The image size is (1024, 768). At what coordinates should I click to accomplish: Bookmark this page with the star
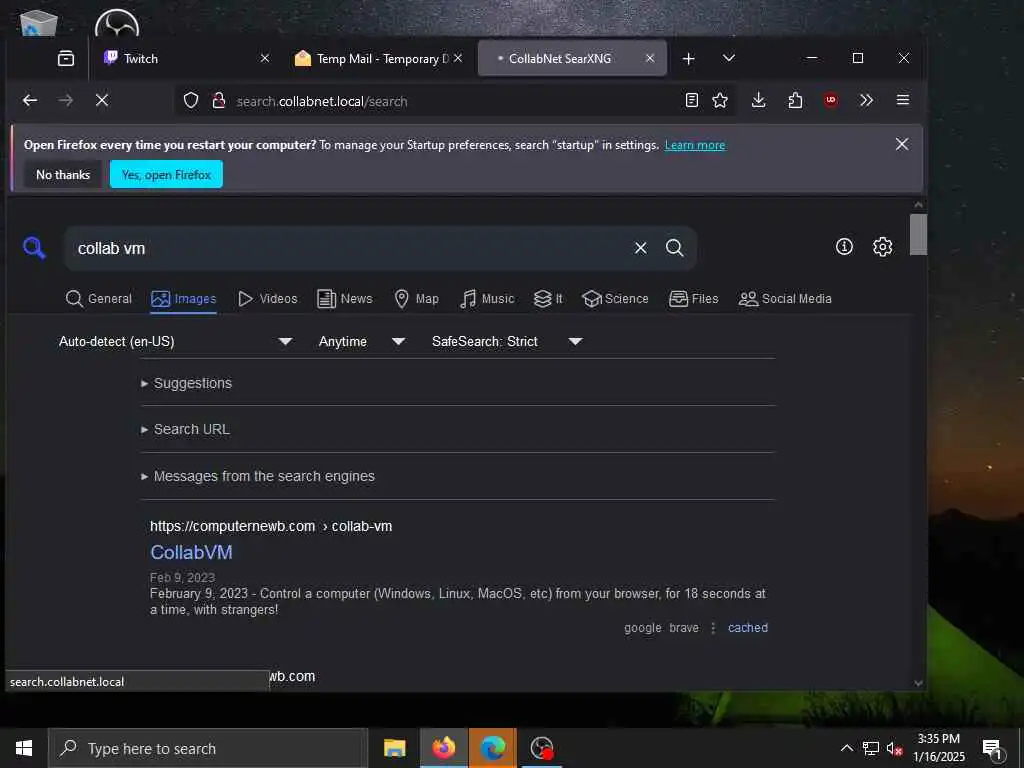click(x=720, y=100)
